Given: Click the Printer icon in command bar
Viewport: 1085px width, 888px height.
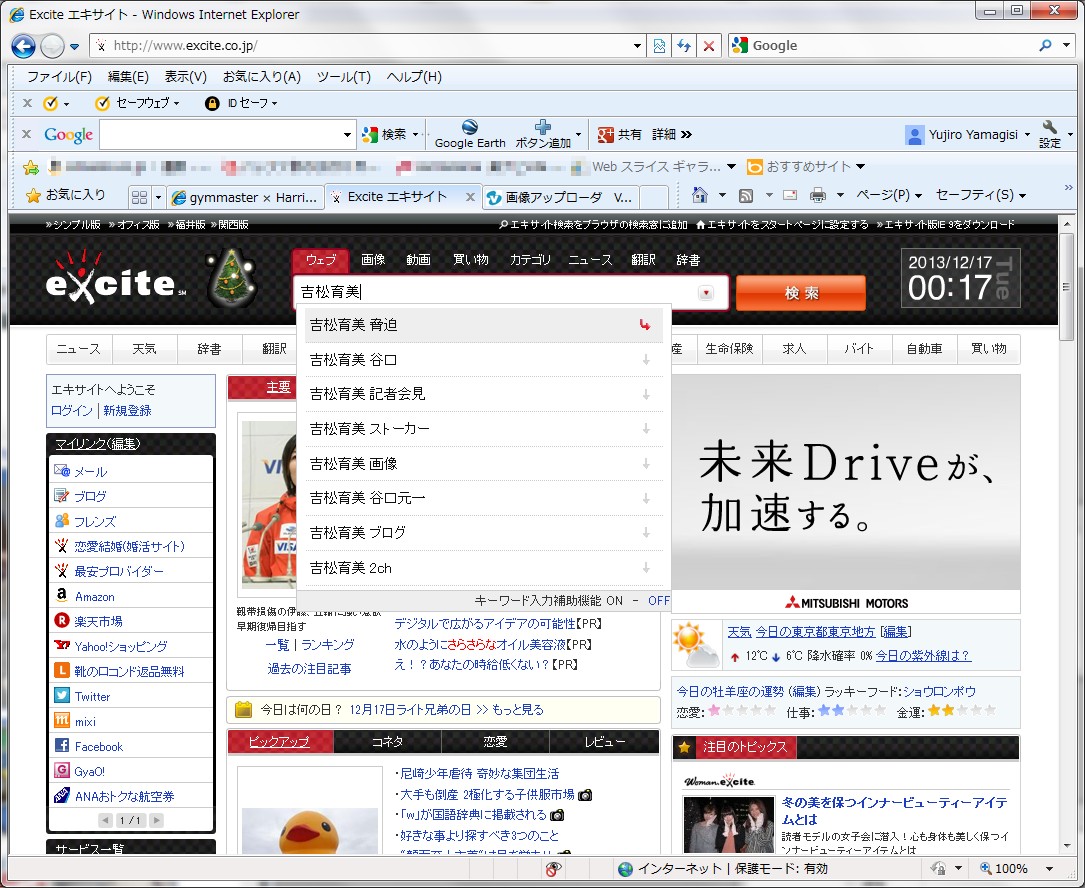Looking at the screenshot, I should [818, 196].
